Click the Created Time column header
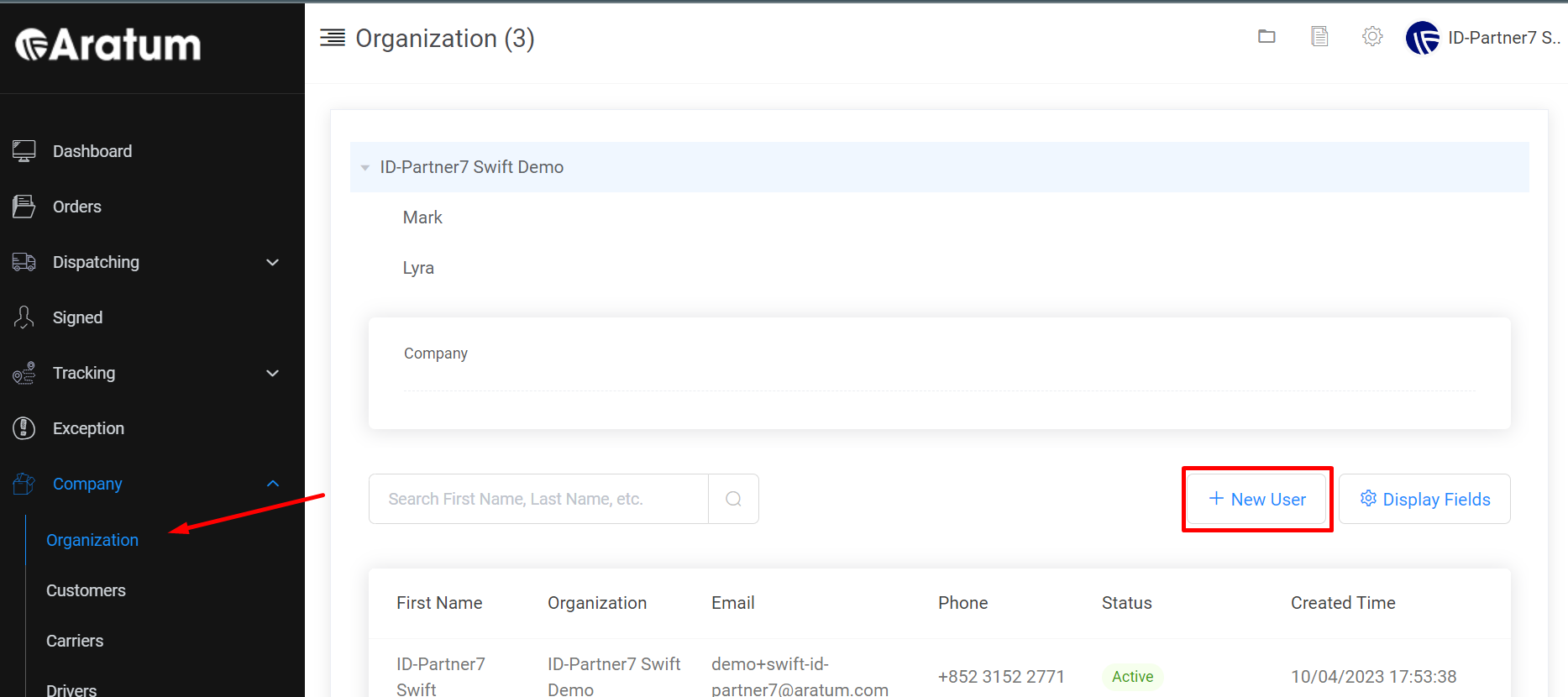 coord(1343,603)
